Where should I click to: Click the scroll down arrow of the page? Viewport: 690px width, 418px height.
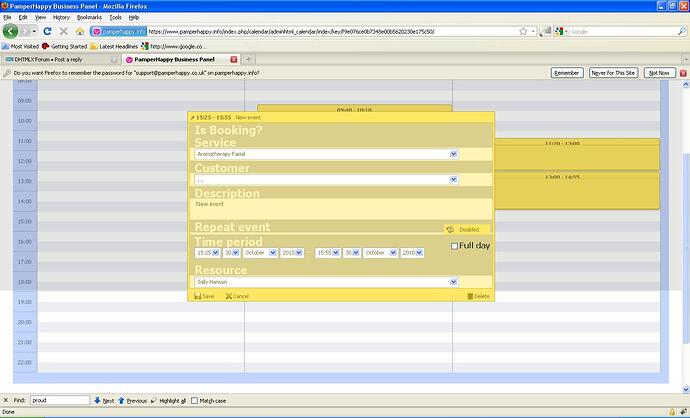click(x=686, y=389)
